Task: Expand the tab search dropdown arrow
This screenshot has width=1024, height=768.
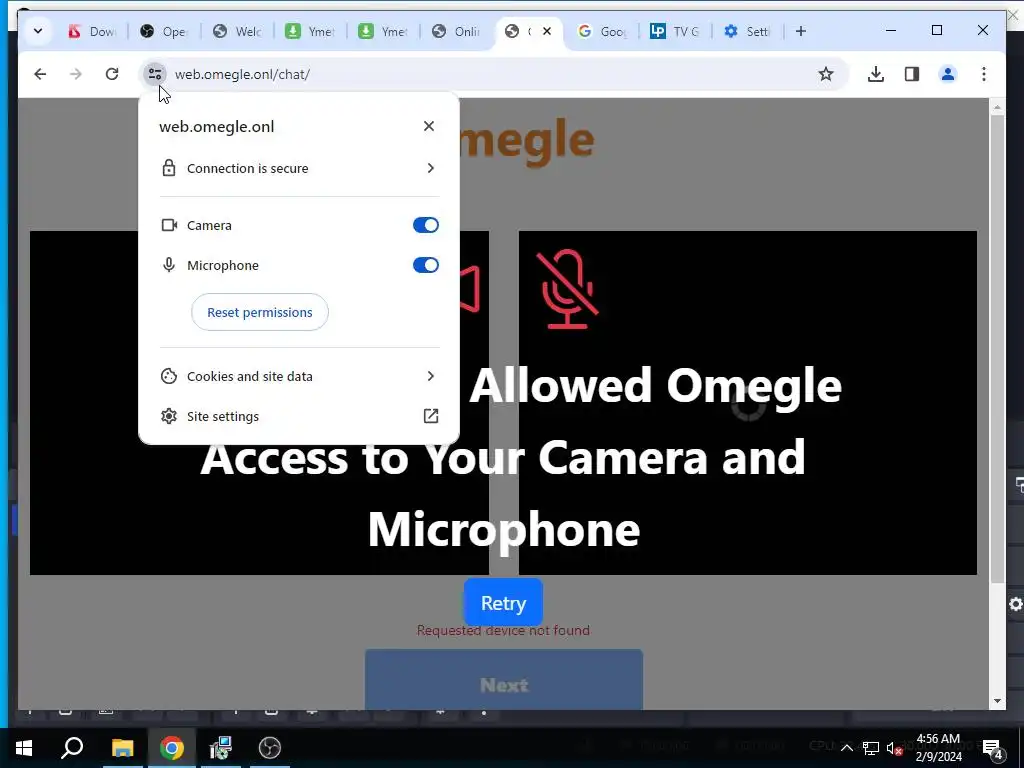Action: point(38,31)
